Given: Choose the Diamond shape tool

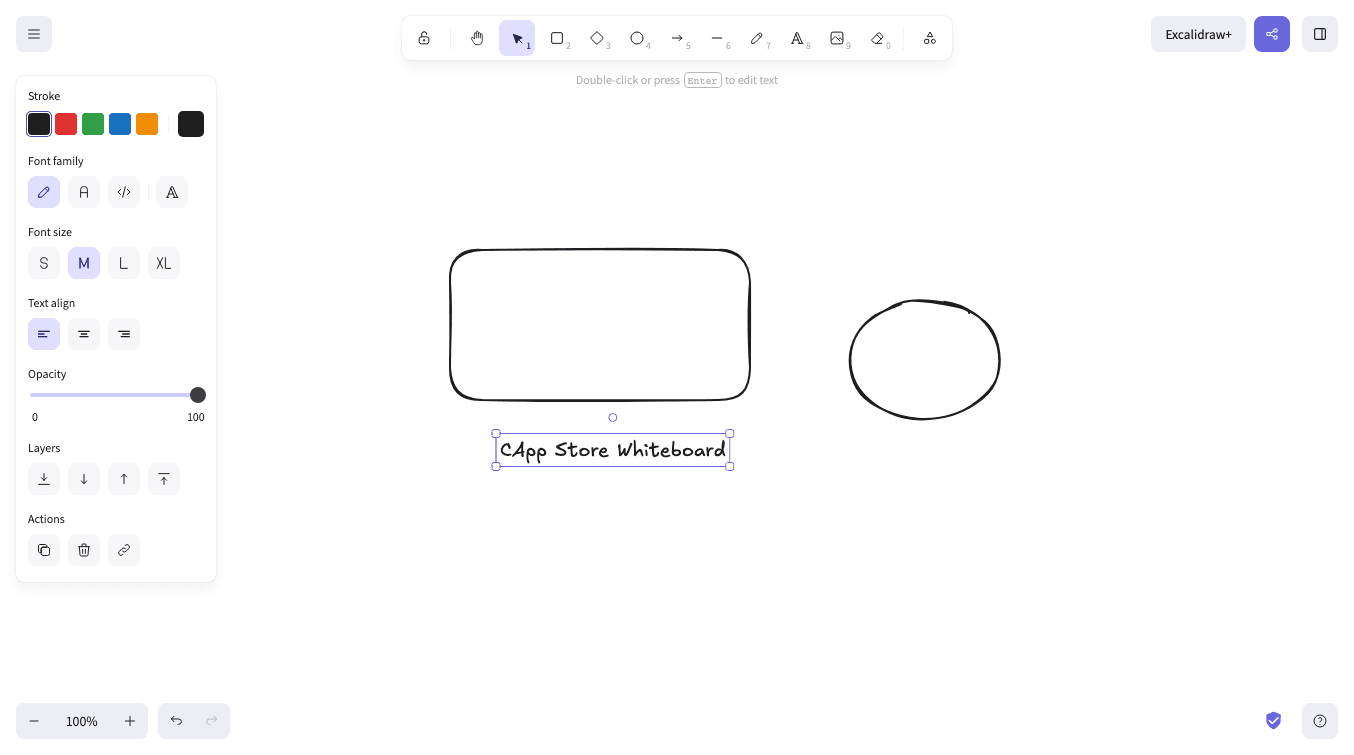Looking at the screenshot, I should point(597,38).
